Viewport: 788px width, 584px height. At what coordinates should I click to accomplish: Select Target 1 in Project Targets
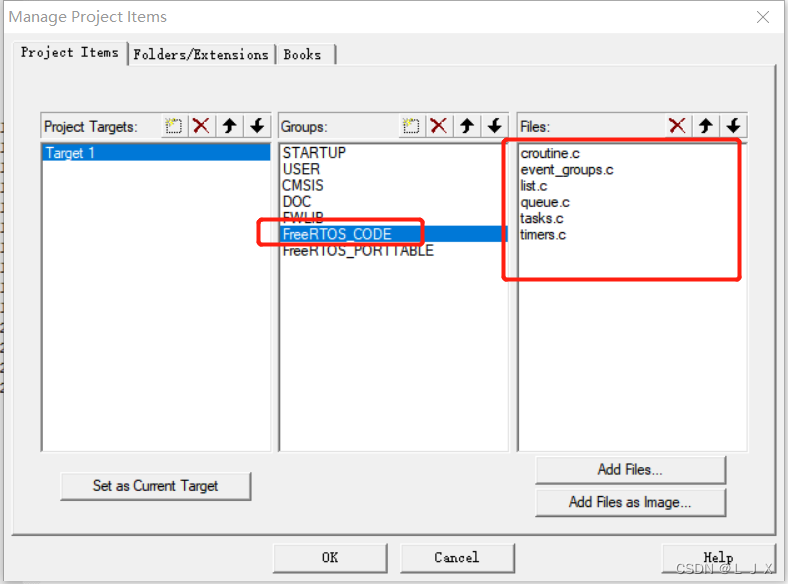[156, 153]
